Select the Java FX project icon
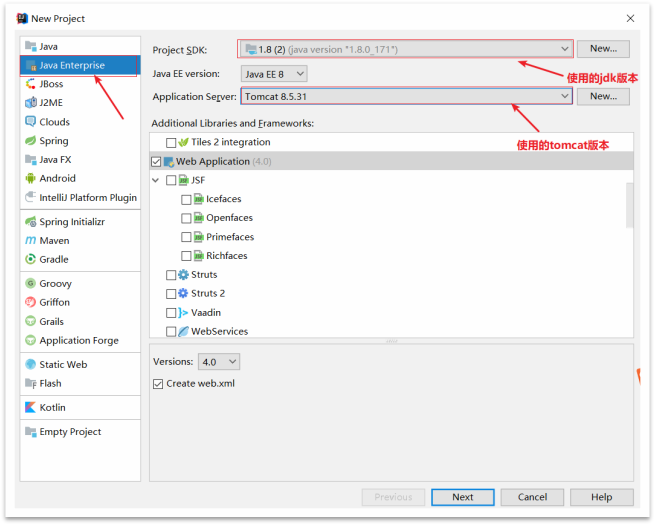This screenshot has width=655, height=524. [30, 160]
